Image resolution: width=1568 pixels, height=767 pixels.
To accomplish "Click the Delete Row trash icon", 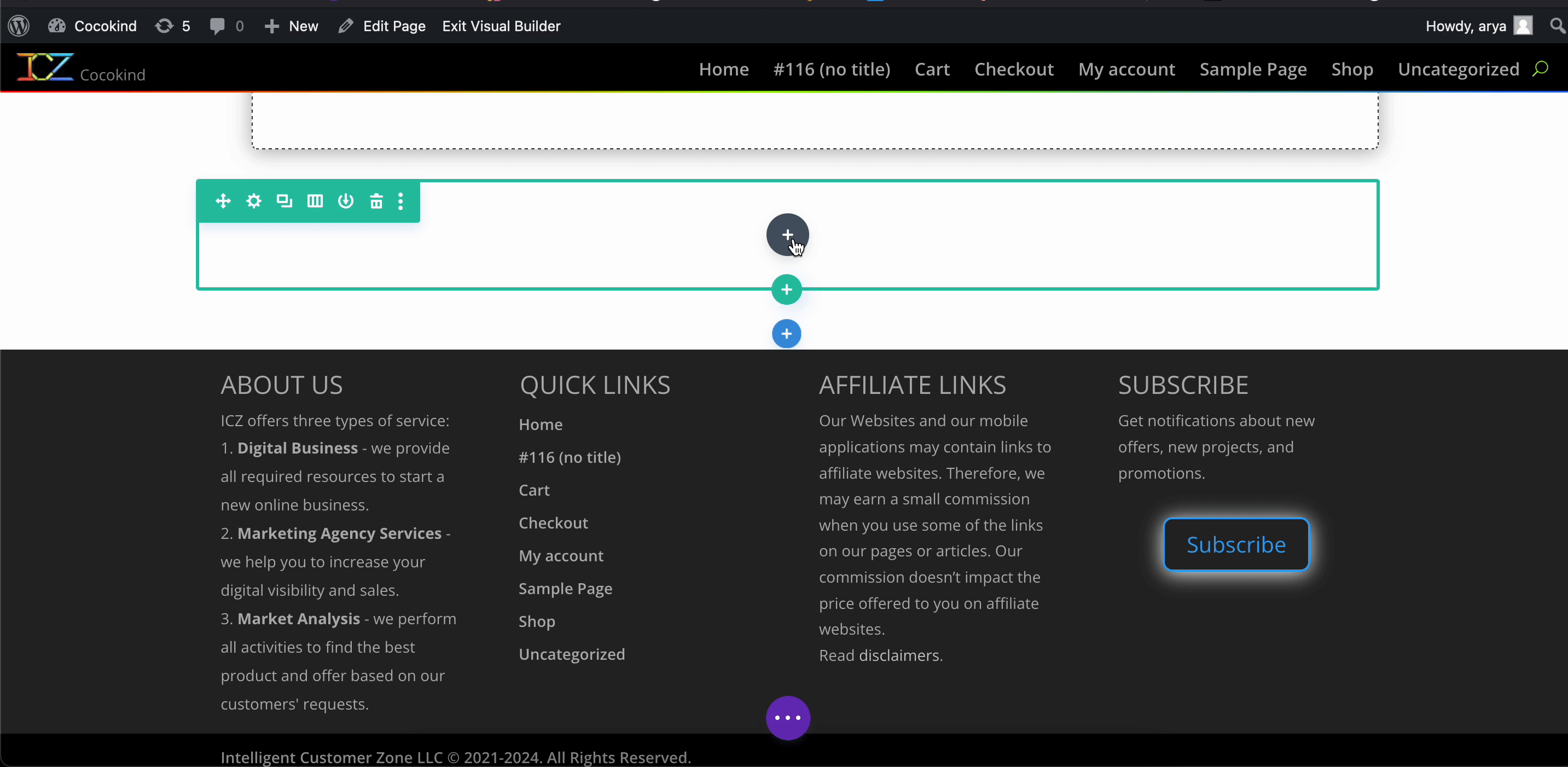I will [376, 201].
